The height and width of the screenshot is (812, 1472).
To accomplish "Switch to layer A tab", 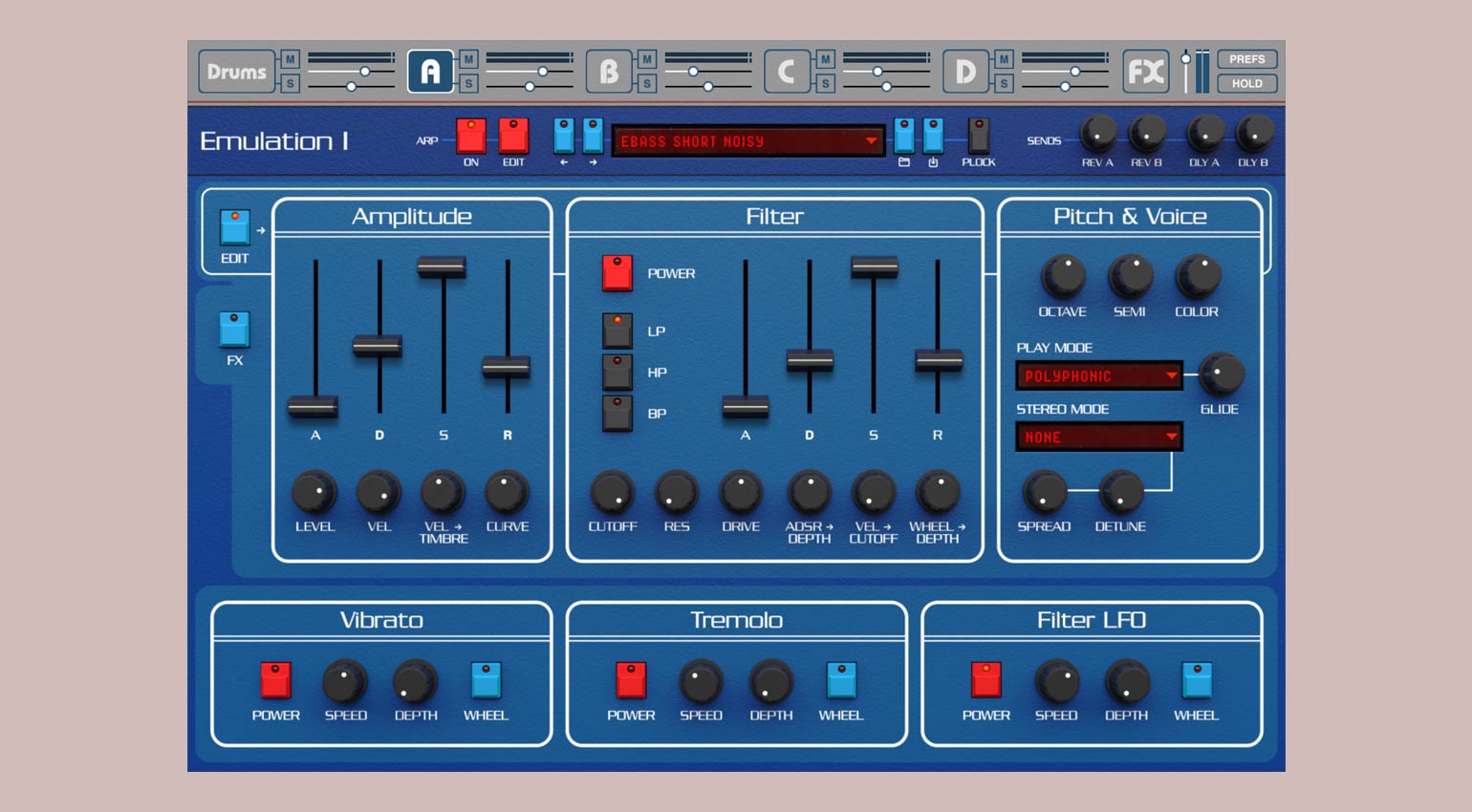I will [430, 72].
